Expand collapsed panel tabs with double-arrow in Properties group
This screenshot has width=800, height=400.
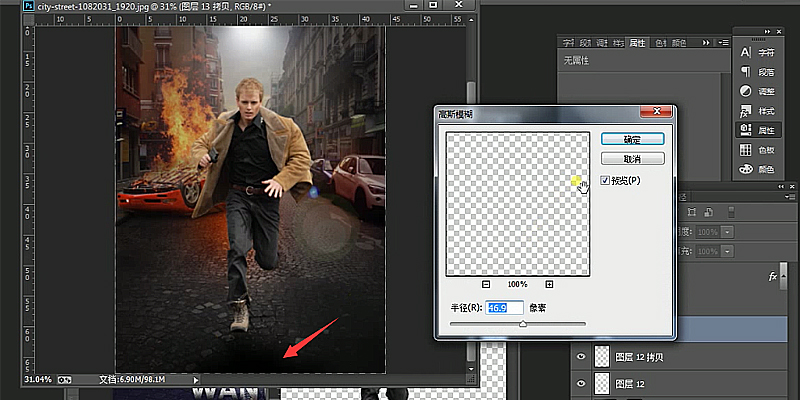pos(706,42)
